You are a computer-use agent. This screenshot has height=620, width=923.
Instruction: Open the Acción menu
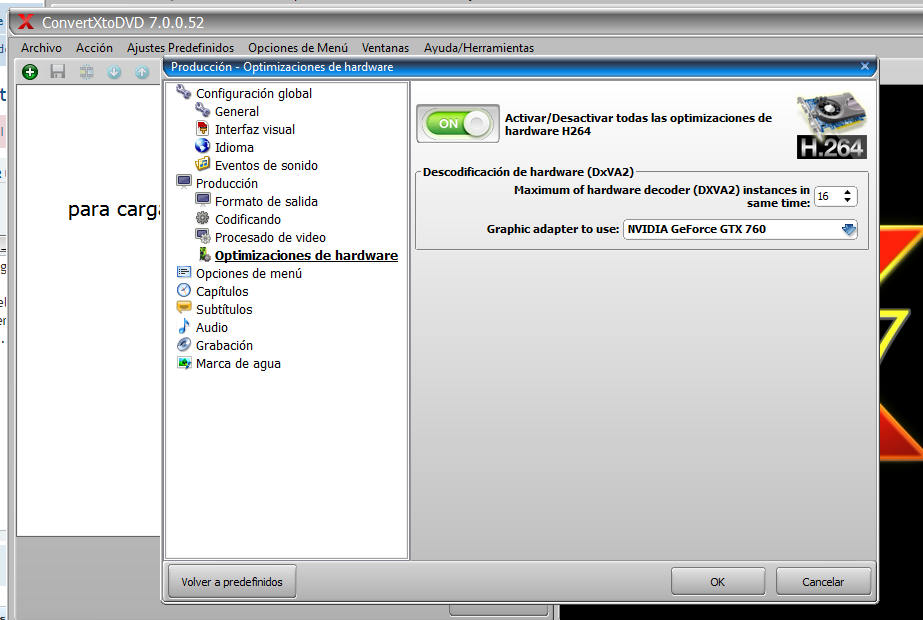tap(94, 48)
